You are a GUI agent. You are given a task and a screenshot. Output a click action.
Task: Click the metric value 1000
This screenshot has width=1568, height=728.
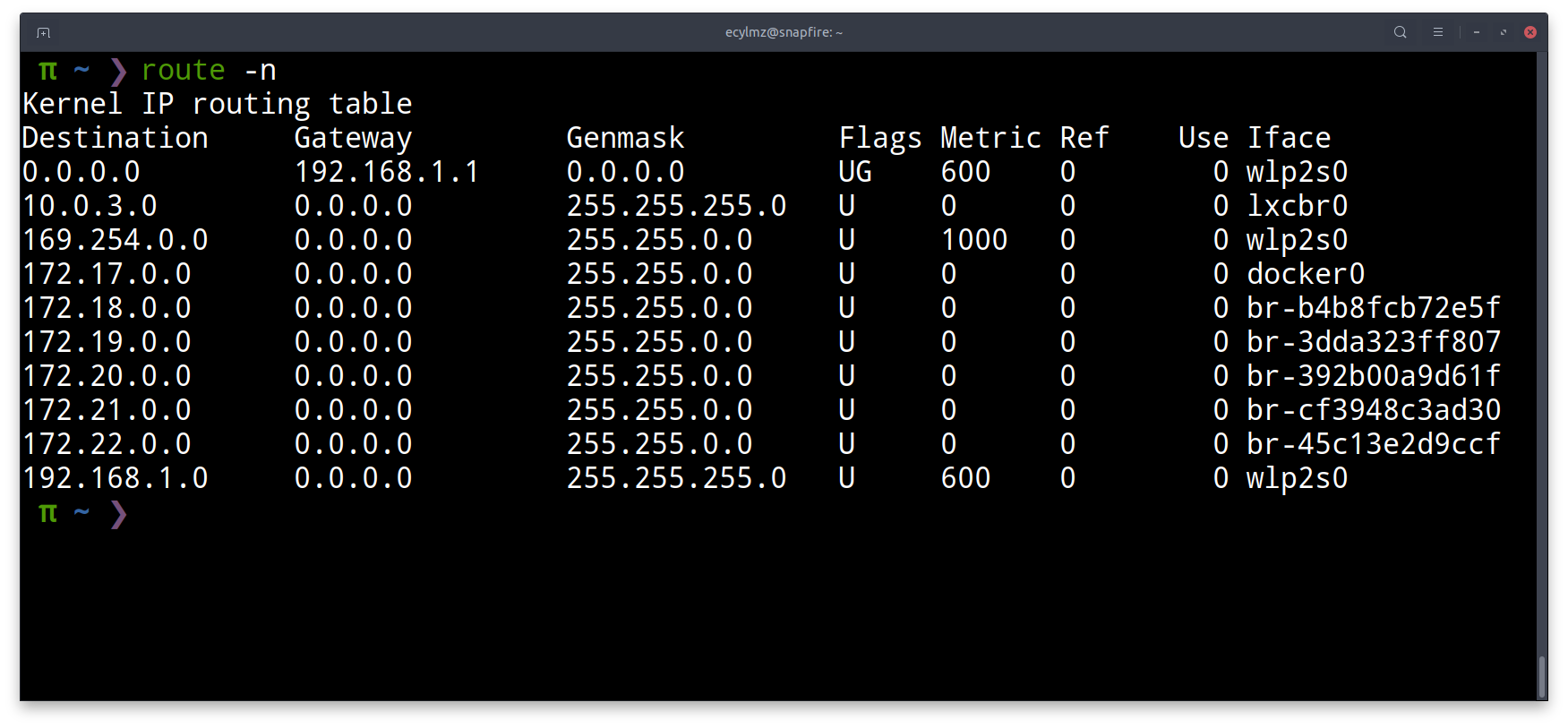point(974,240)
